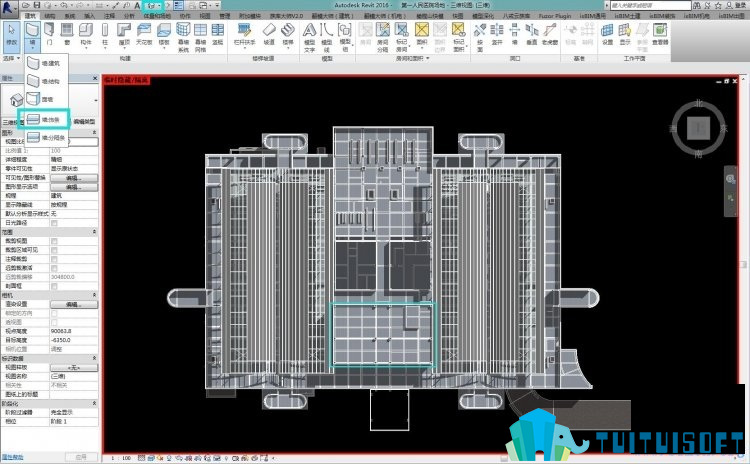Select the Vertical opening tool
This screenshot has width=750, height=464.
pyautogui.click(x=532, y=35)
